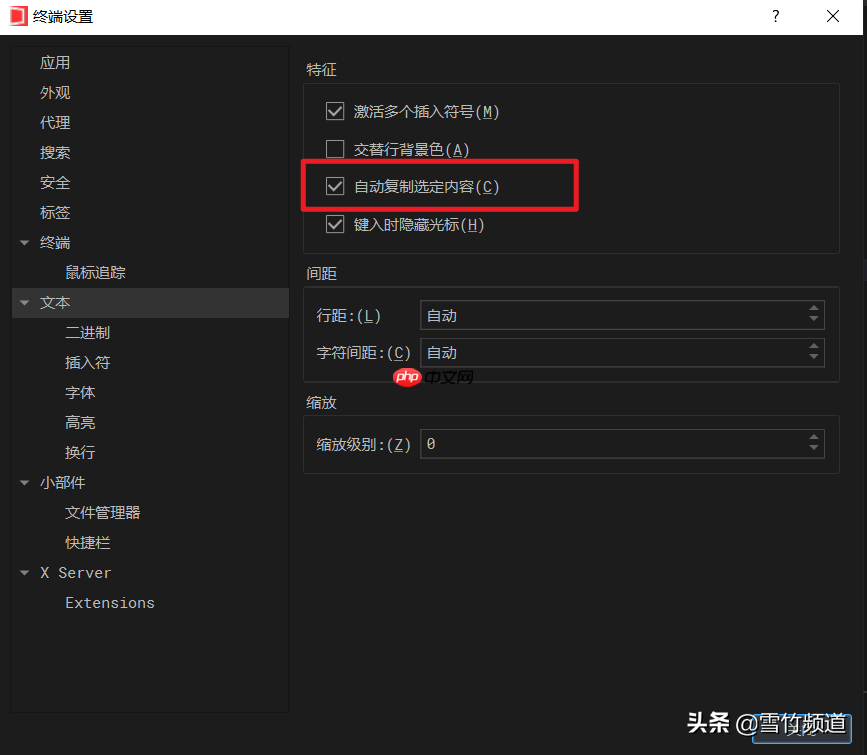Increase 缩放级别 with the up arrow
The width and height of the screenshot is (867, 755).
[x=813, y=437]
